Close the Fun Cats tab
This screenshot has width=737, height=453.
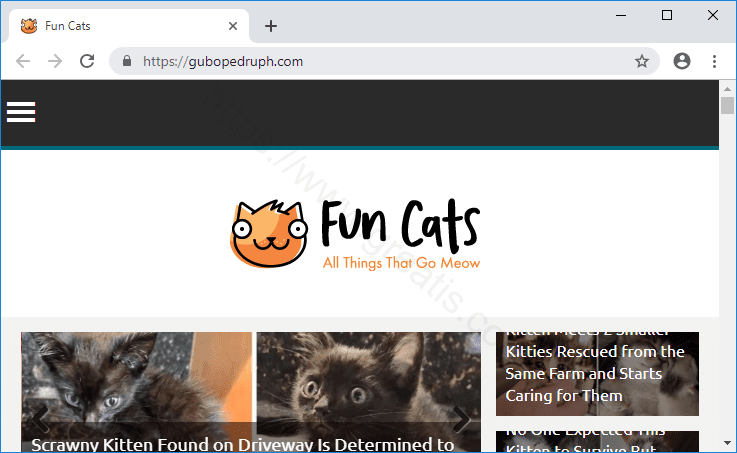click(x=233, y=26)
